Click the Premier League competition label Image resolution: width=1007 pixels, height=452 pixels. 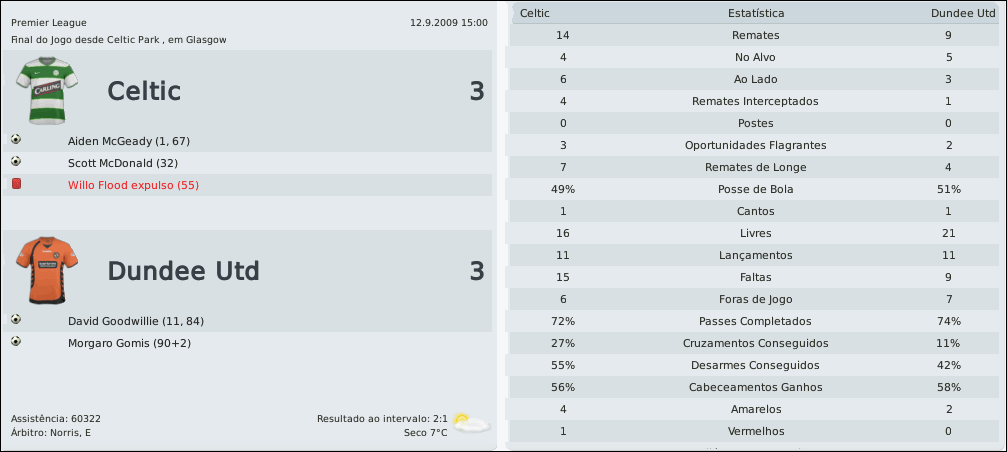click(x=49, y=22)
